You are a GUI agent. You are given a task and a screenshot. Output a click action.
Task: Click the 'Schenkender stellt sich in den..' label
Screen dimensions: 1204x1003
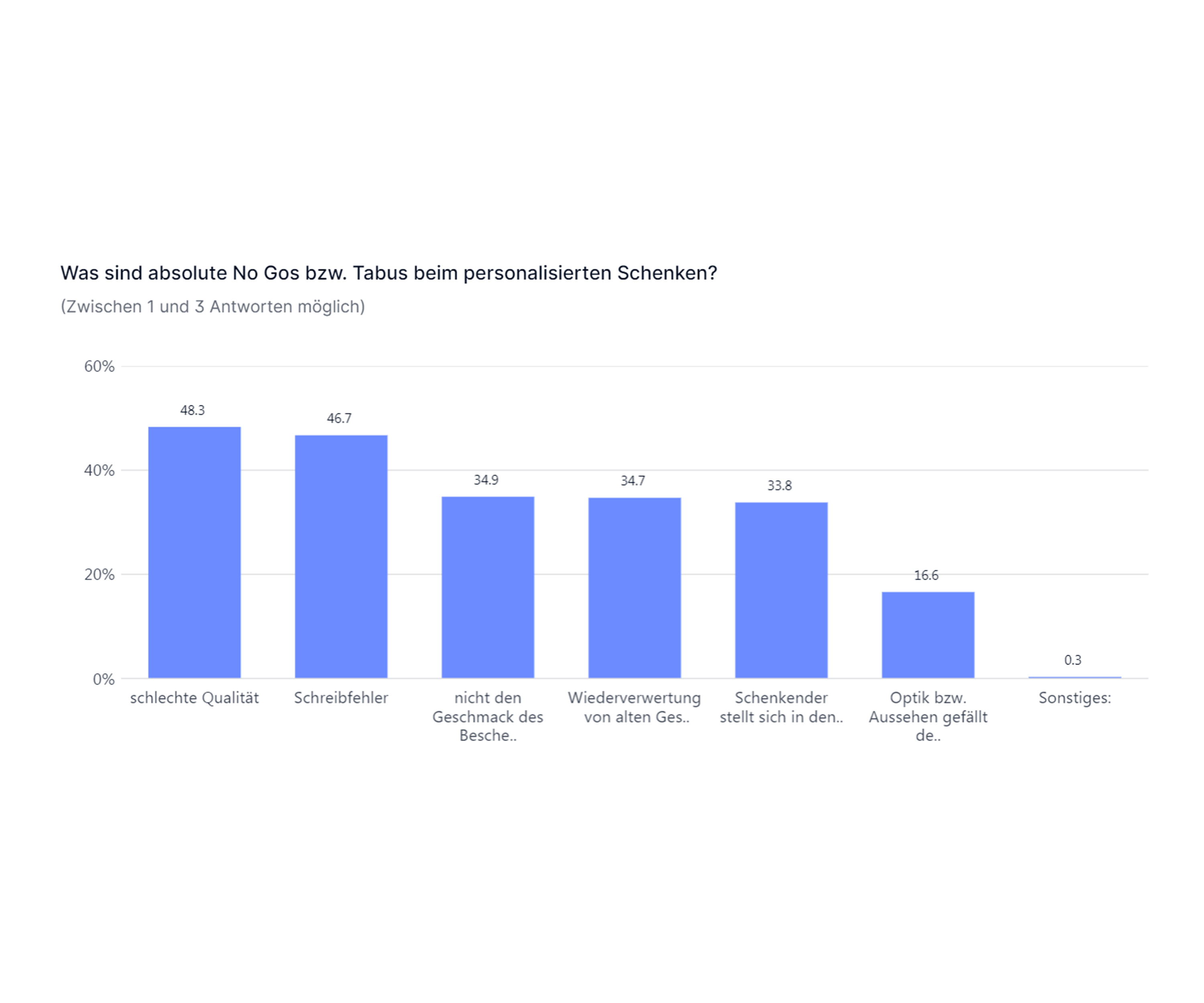781,707
